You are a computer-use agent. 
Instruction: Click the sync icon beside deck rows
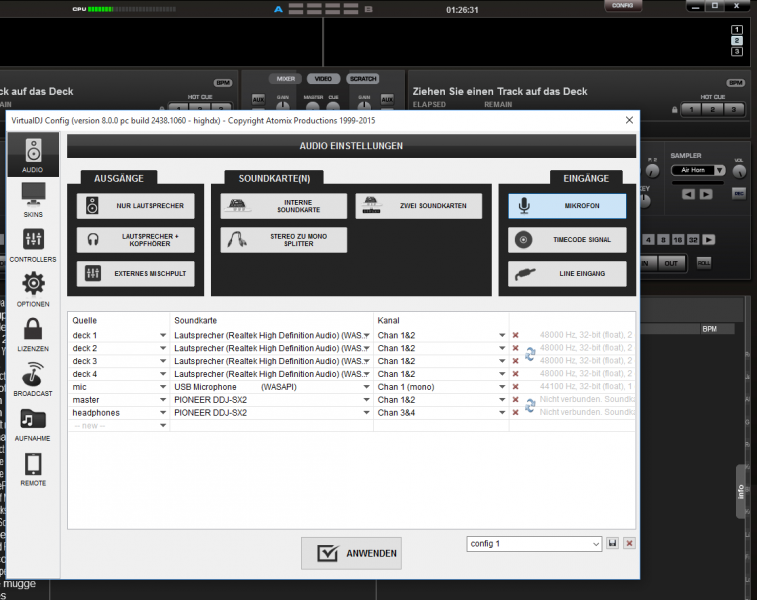(530, 354)
